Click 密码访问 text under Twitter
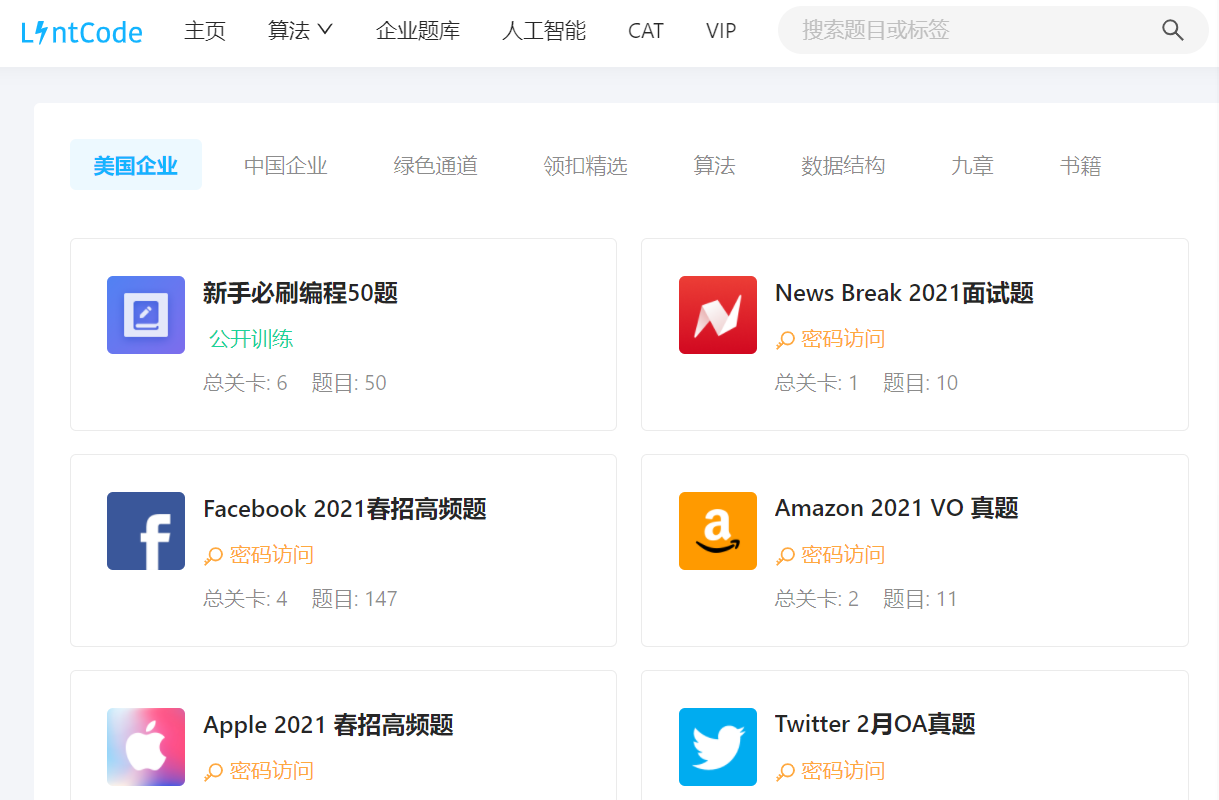This screenshot has height=800, width=1219. [843, 771]
